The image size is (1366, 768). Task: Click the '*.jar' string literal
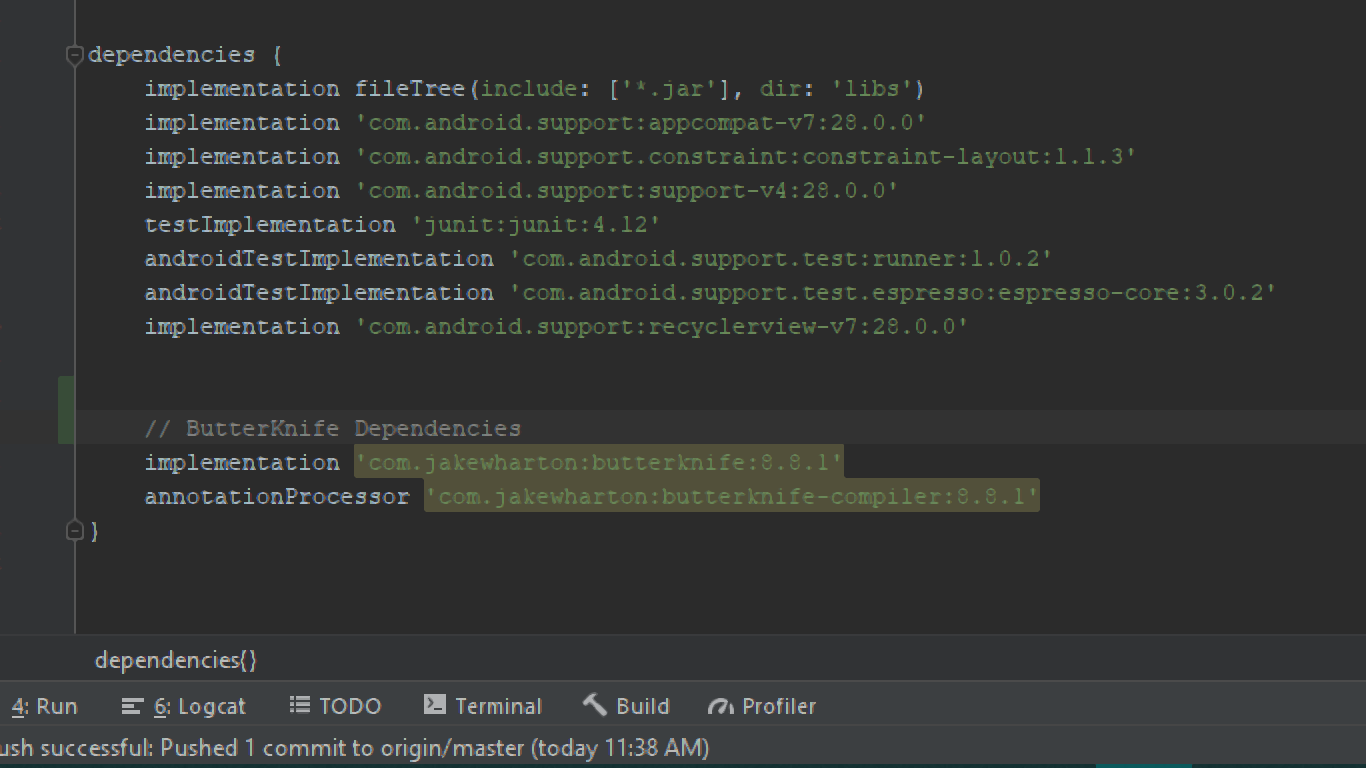pyautogui.click(x=676, y=89)
